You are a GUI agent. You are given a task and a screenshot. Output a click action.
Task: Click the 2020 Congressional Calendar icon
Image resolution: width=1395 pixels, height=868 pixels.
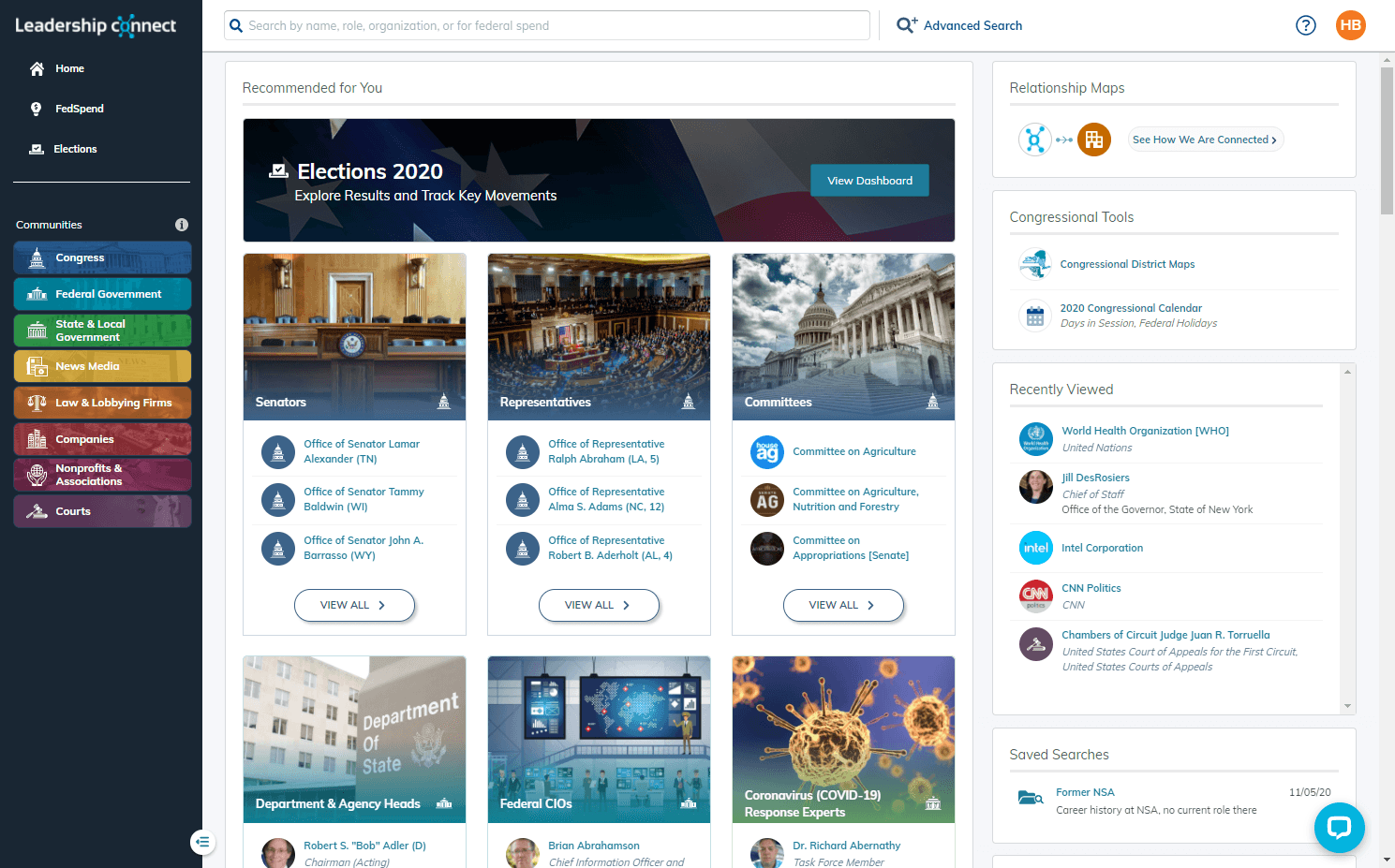[1035, 316]
